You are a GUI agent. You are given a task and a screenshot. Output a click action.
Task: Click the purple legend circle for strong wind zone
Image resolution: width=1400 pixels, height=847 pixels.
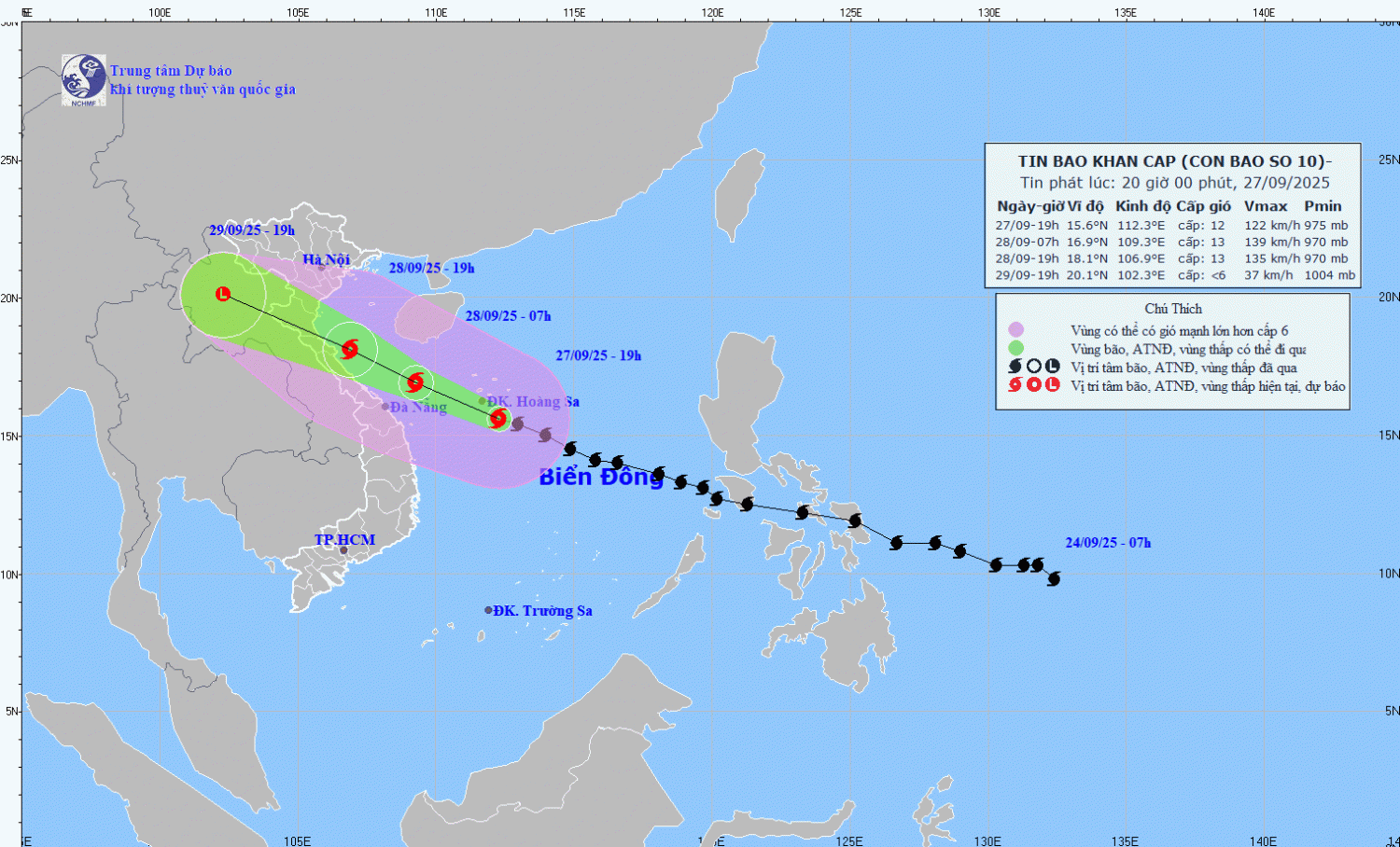tap(1015, 330)
